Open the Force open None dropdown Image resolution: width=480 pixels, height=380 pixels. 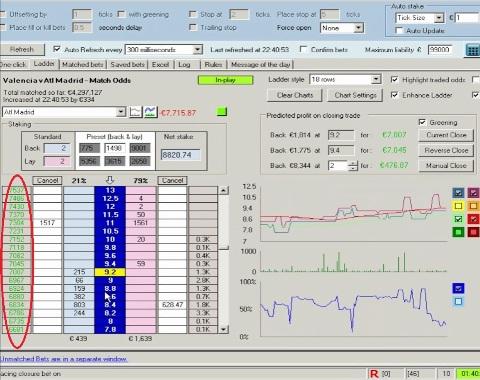(x=359, y=28)
